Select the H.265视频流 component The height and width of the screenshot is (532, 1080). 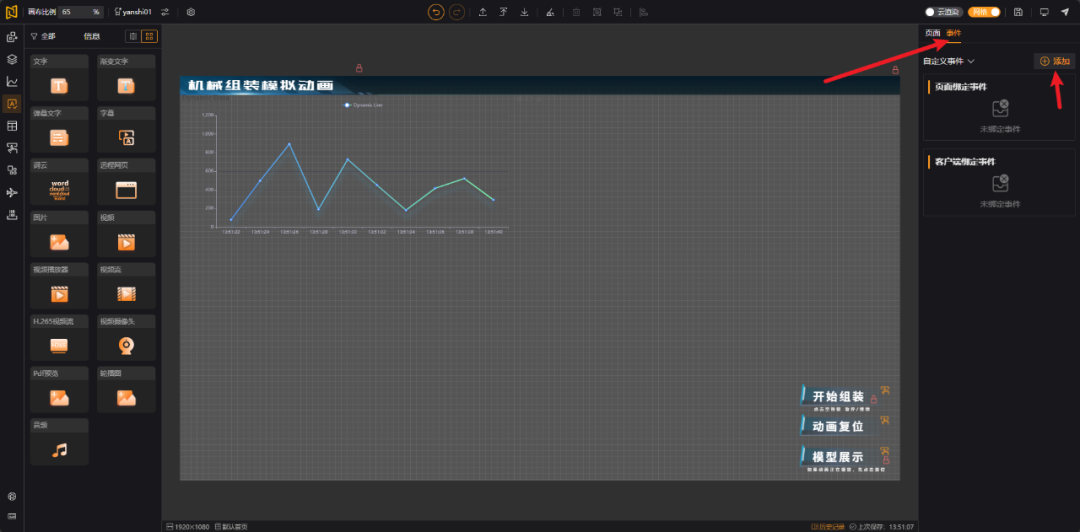pos(59,338)
